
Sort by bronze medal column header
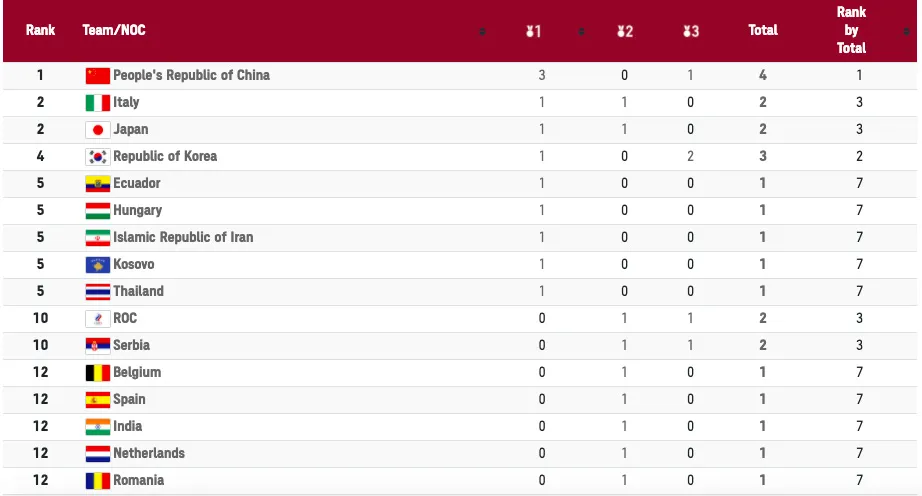click(x=691, y=31)
